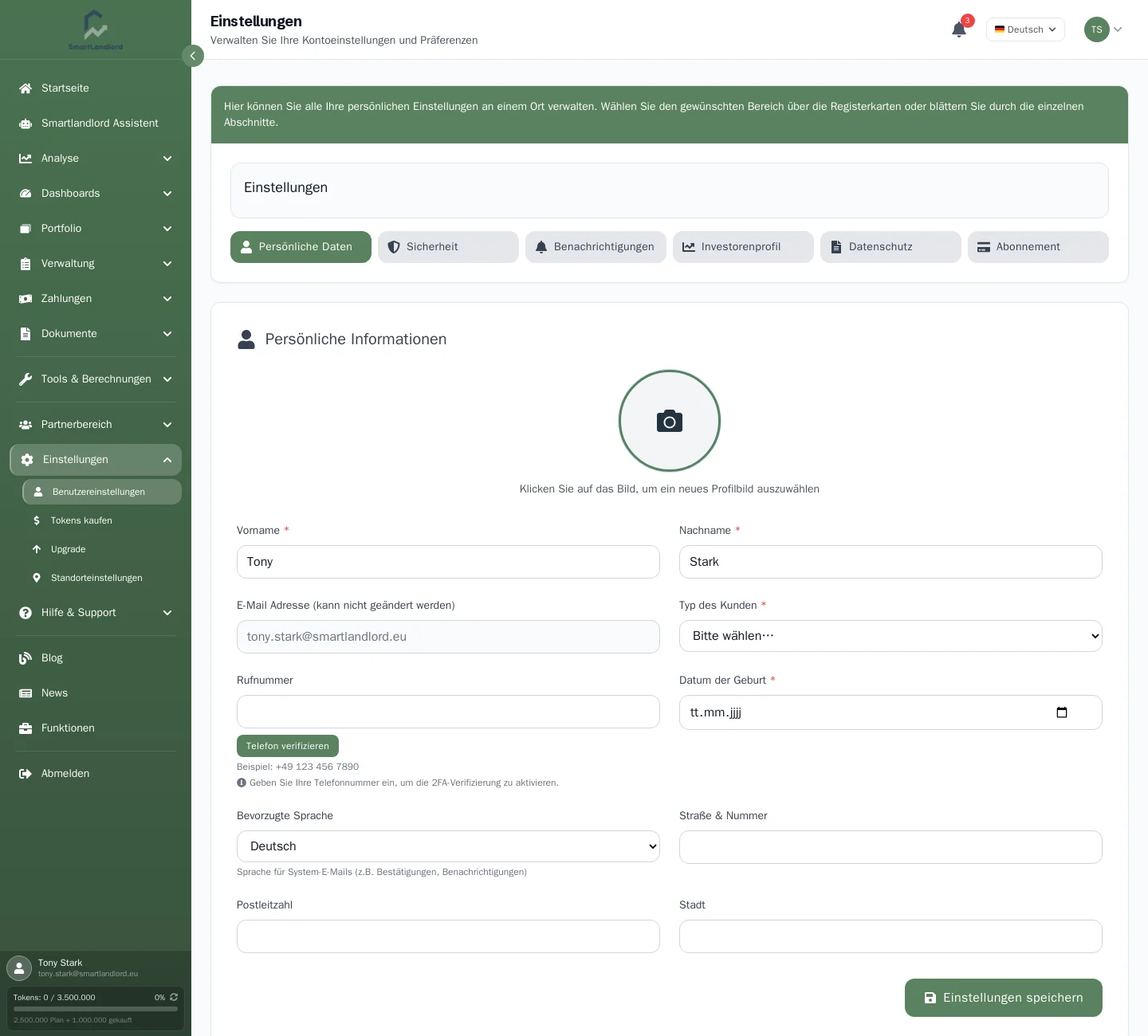
Task: Click the Rufnummer input field
Action: click(448, 712)
